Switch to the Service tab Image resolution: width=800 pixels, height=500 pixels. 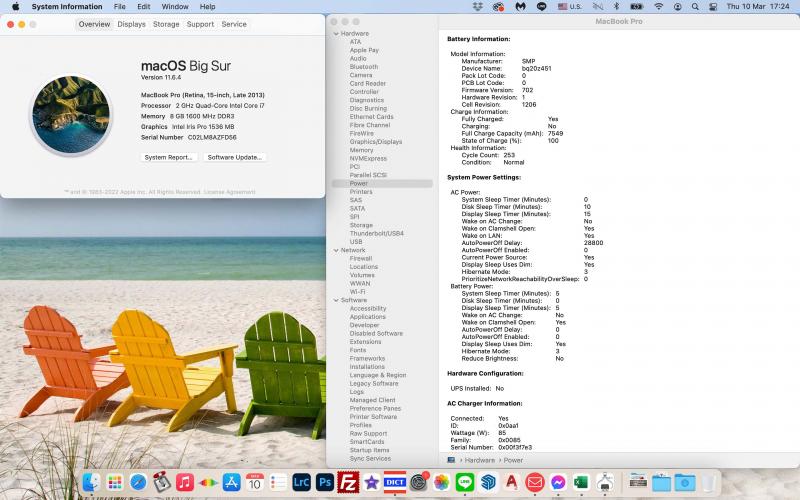pyautogui.click(x=234, y=24)
